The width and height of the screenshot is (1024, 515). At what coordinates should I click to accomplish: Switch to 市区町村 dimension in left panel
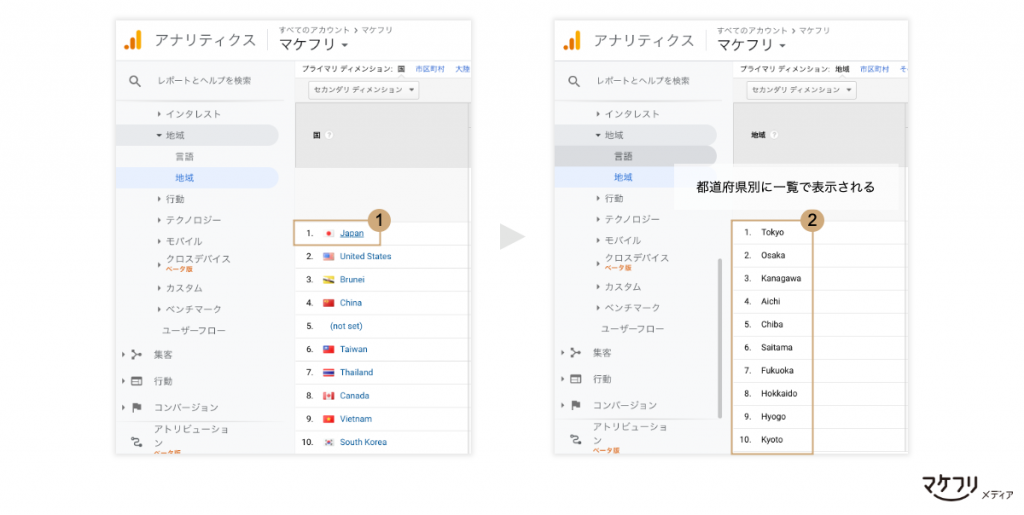click(x=427, y=69)
